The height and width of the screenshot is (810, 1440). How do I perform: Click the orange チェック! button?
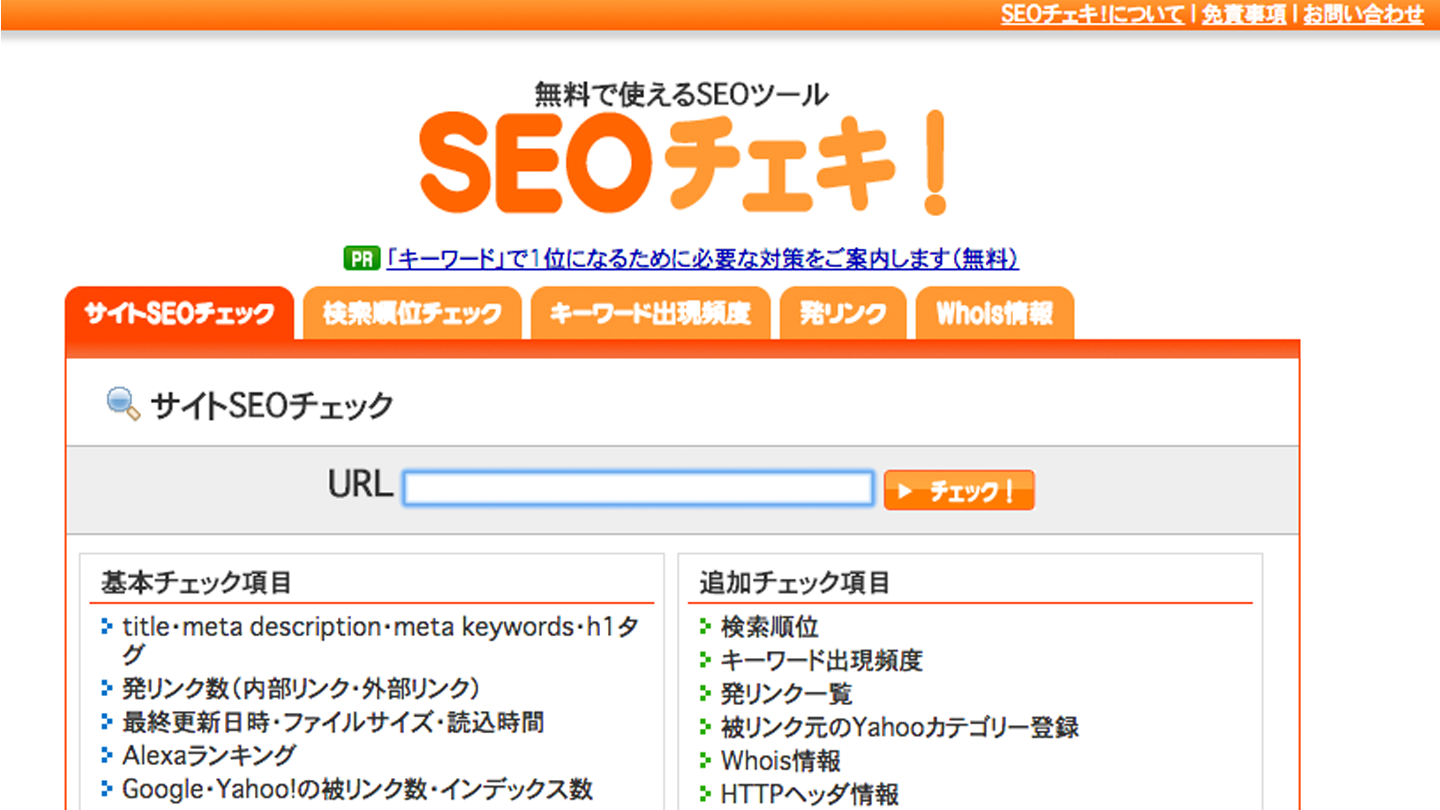click(959, 491)
